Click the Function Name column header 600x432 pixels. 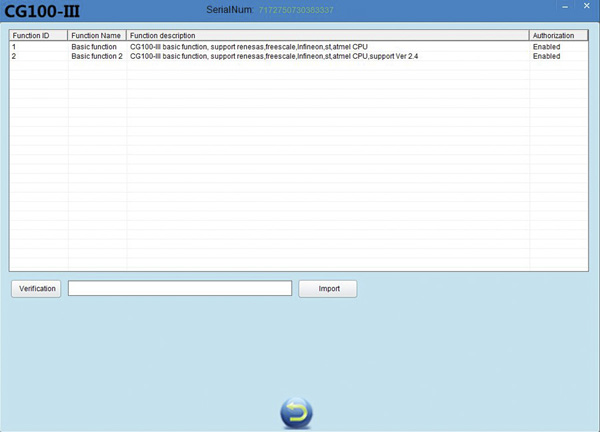(97, 36)
